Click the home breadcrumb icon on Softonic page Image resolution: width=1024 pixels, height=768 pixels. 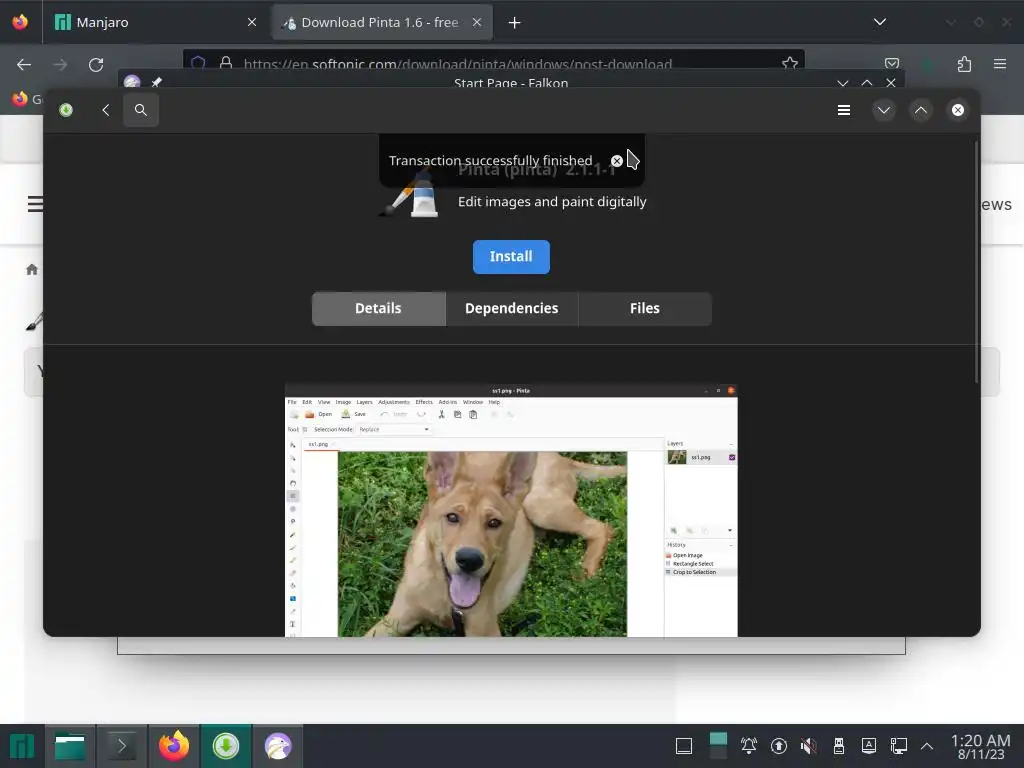pyautogui.click(x=32, y=269)
